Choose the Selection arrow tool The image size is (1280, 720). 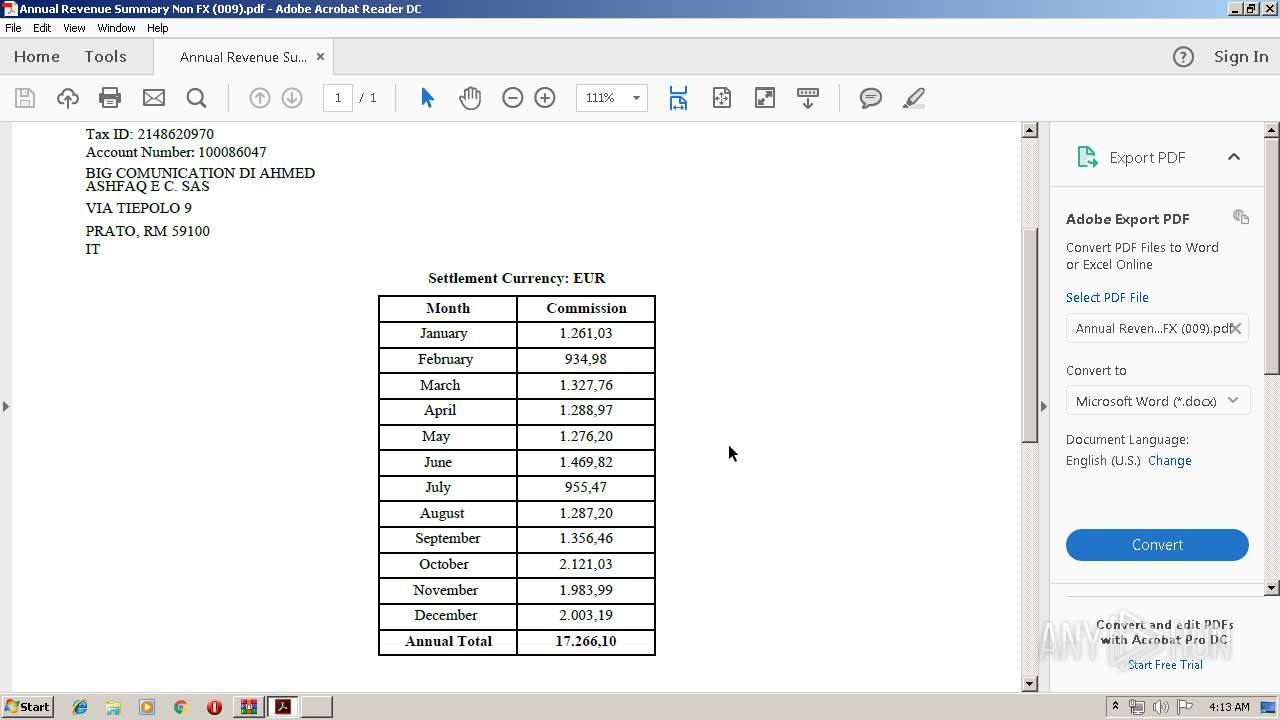click(427, 98)
